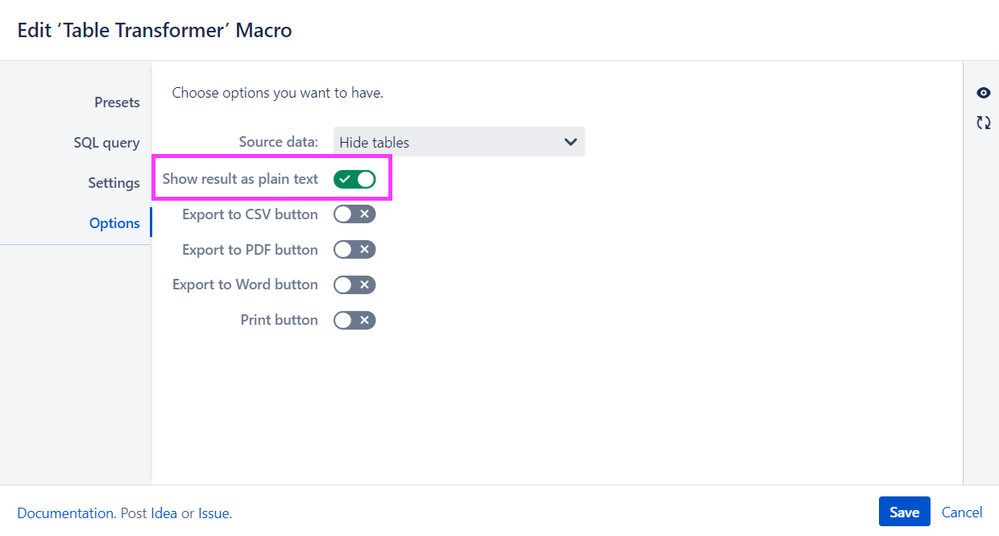
Task: Click the Export to CSV button label
Action: click(x=250, y=214)
